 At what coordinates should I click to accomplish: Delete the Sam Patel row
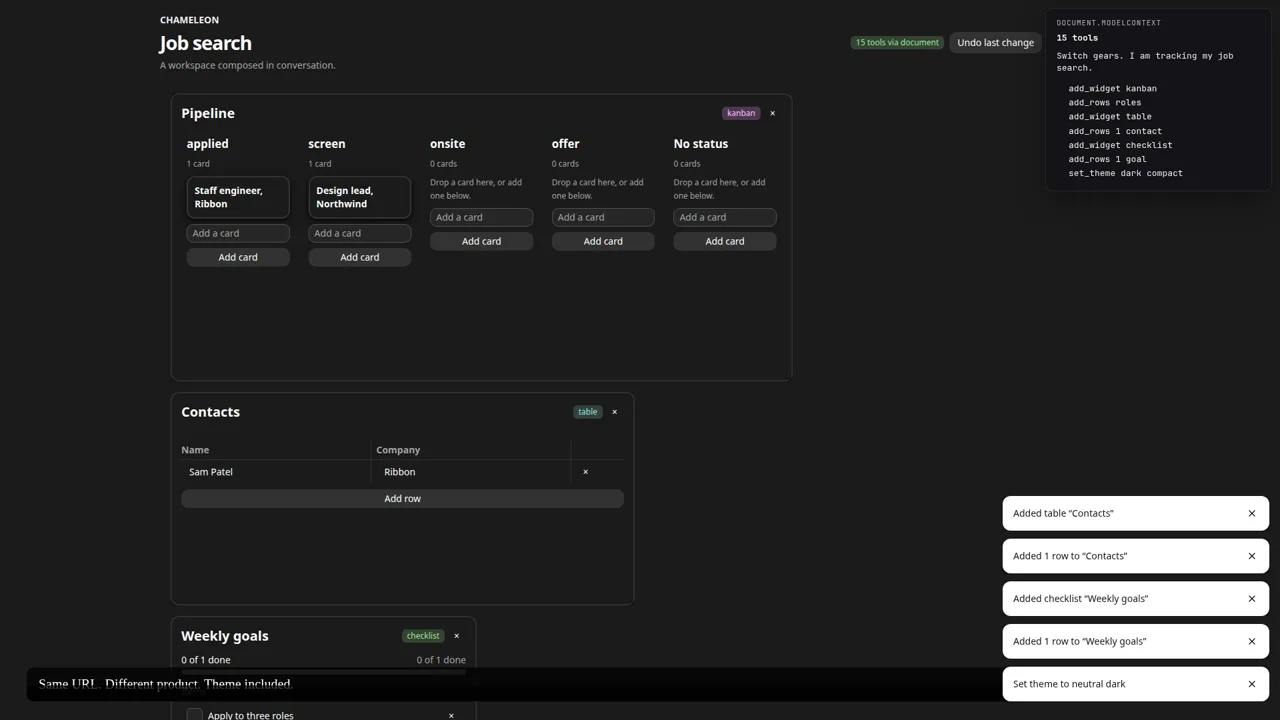pyautogui.click(x=585, y=472)
